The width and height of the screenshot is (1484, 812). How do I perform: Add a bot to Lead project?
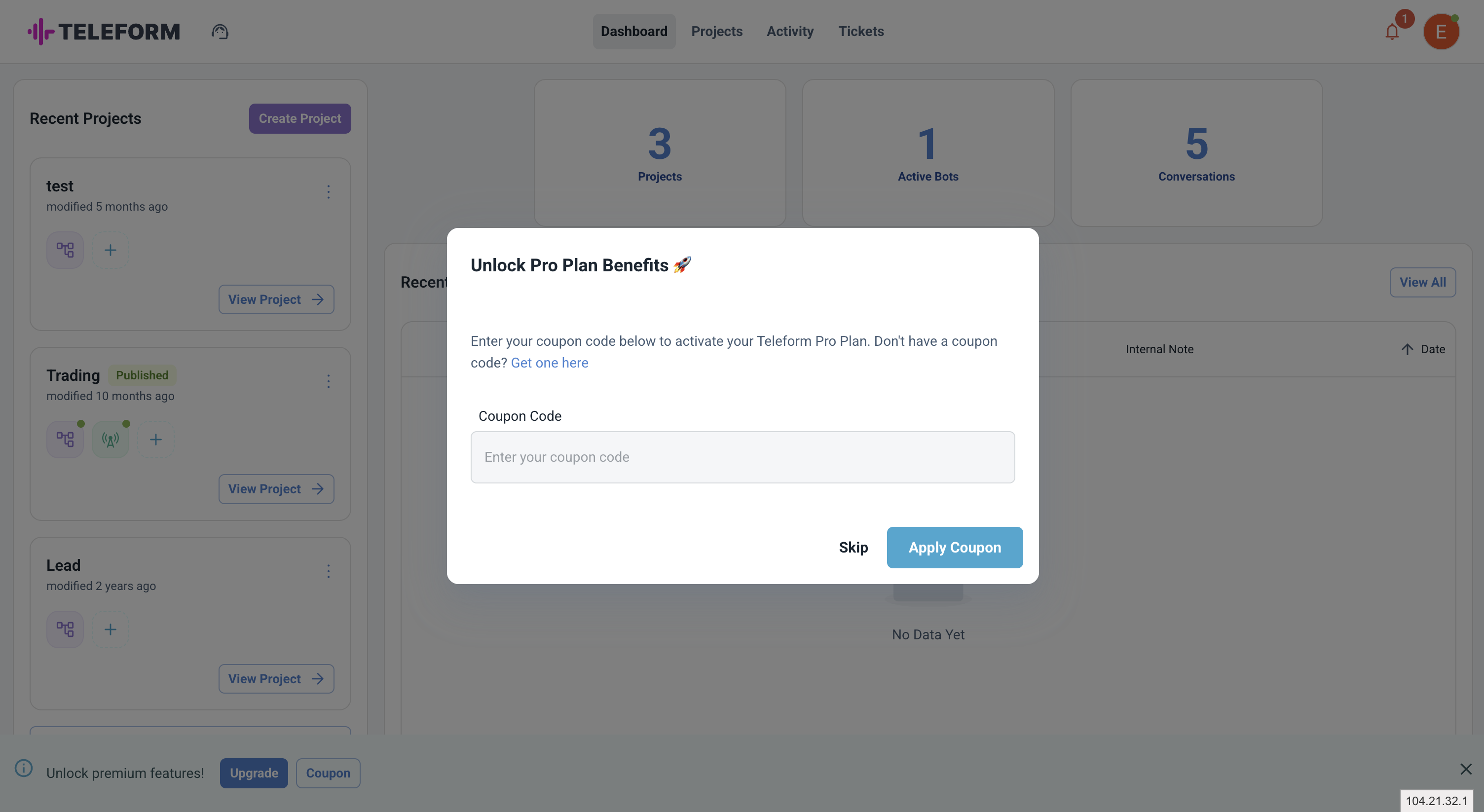pos(110,629)
